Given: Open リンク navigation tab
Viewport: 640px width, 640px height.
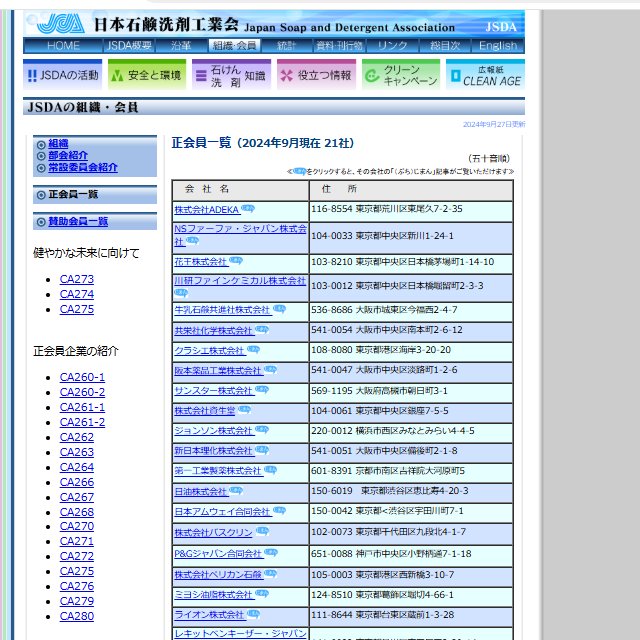Looking at the screenshot, I should pyautogui.click(x=392, y=46).
